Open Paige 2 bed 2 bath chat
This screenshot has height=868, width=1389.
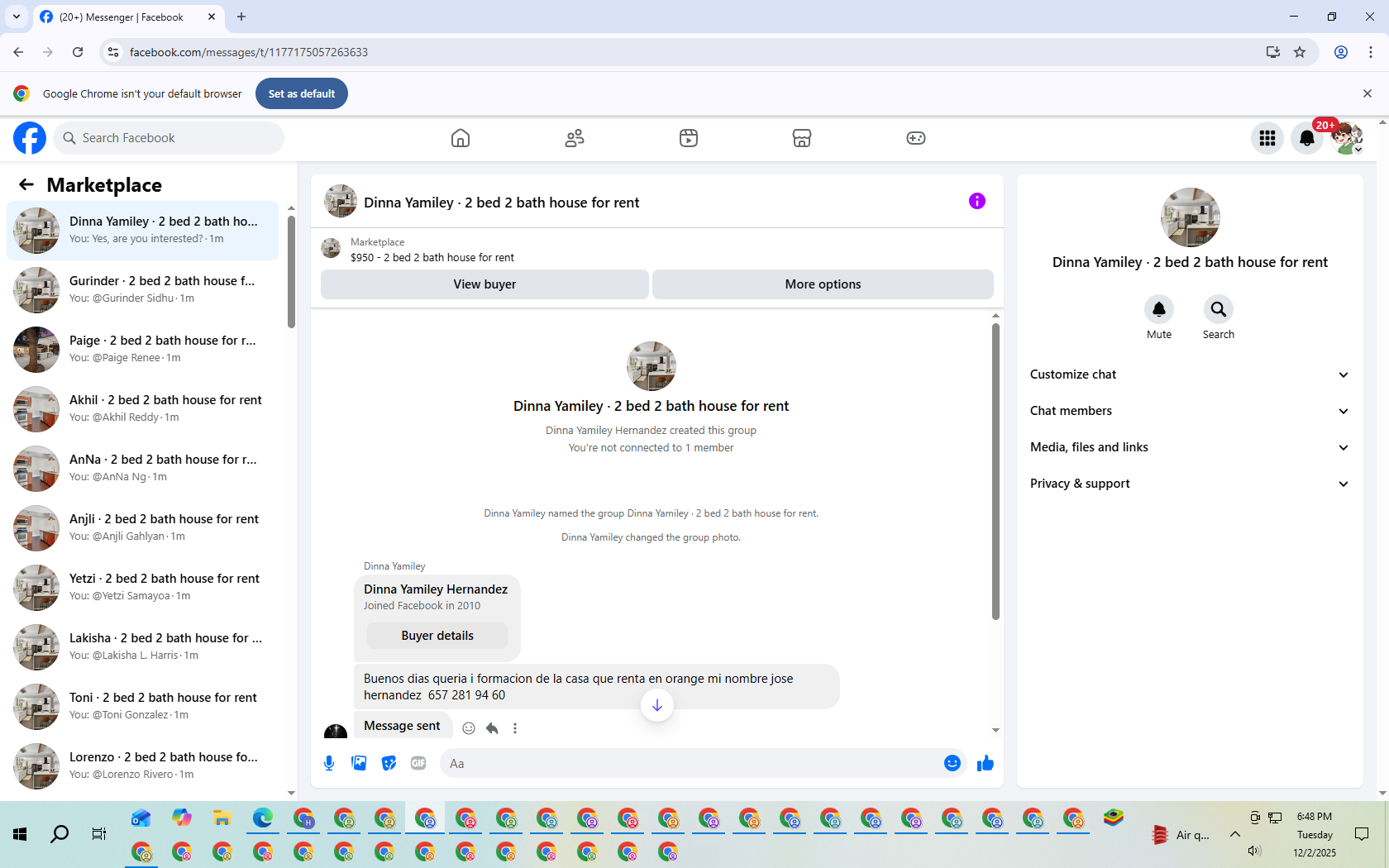(143, 350)
